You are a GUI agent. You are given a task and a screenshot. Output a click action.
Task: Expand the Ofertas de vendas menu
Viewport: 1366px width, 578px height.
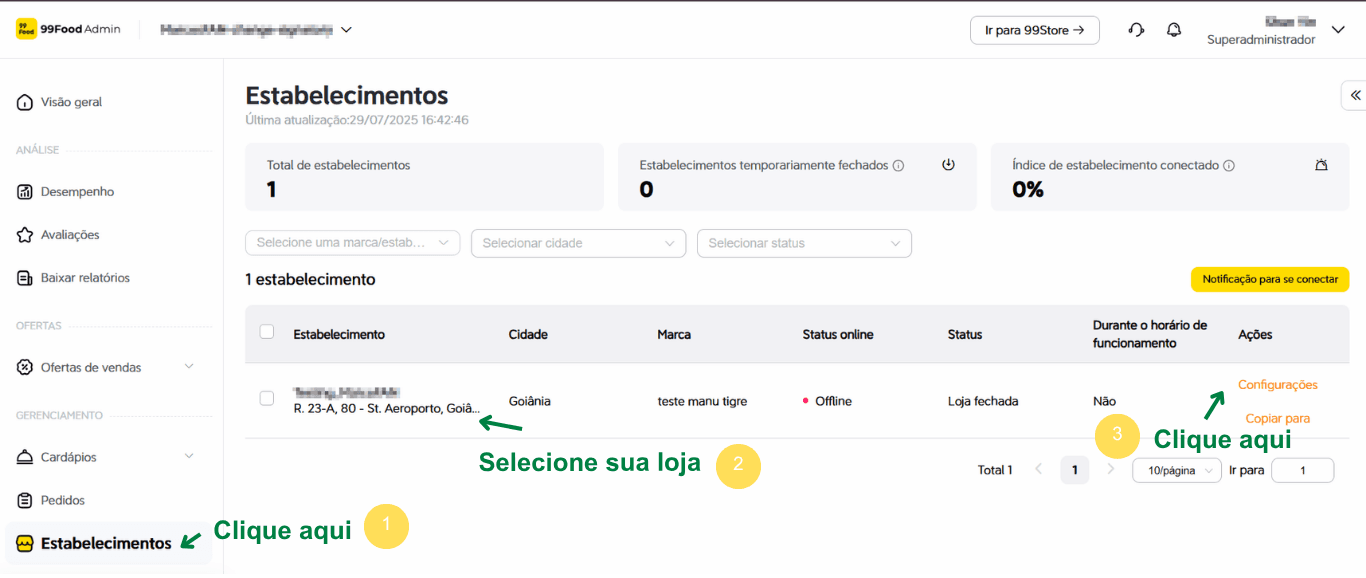point(105,367)
